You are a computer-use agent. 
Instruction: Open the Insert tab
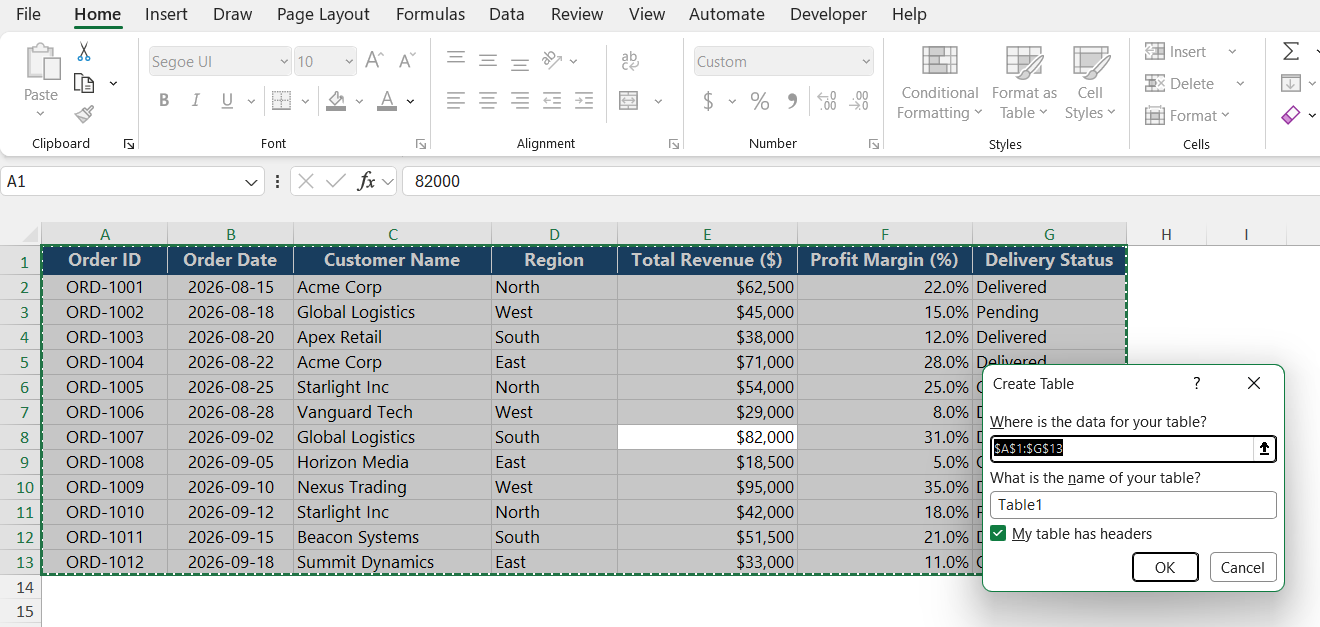[166, 14]
